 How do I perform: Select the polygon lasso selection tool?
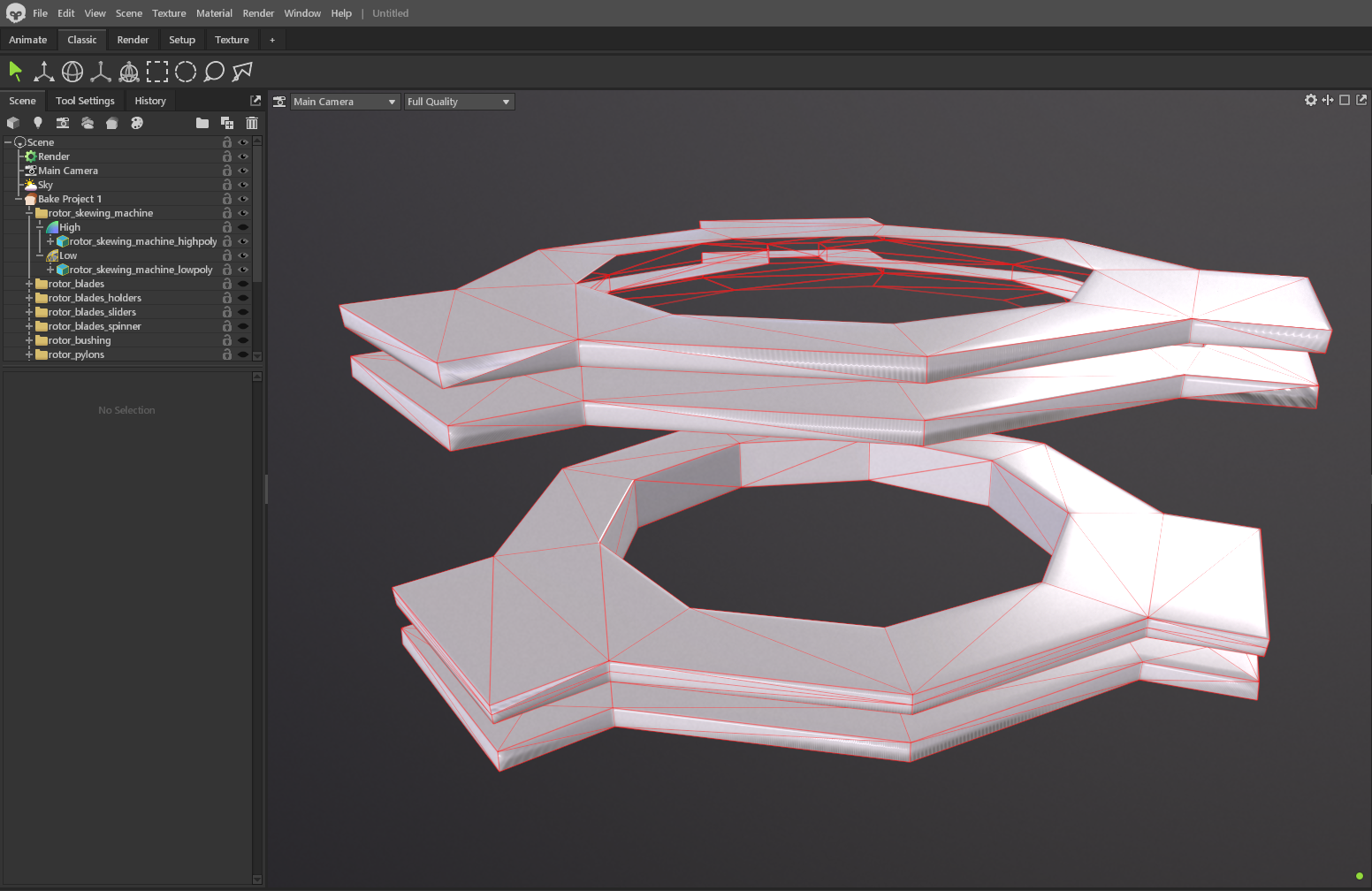[x=242, y=72]
